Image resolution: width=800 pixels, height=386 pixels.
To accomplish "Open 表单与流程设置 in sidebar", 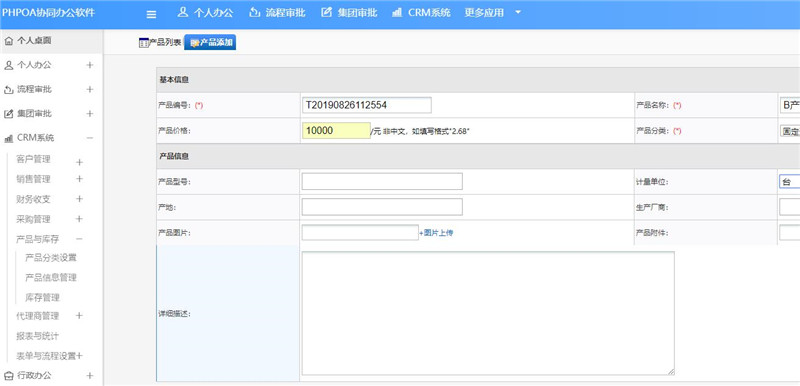I will tap(46, 356).
